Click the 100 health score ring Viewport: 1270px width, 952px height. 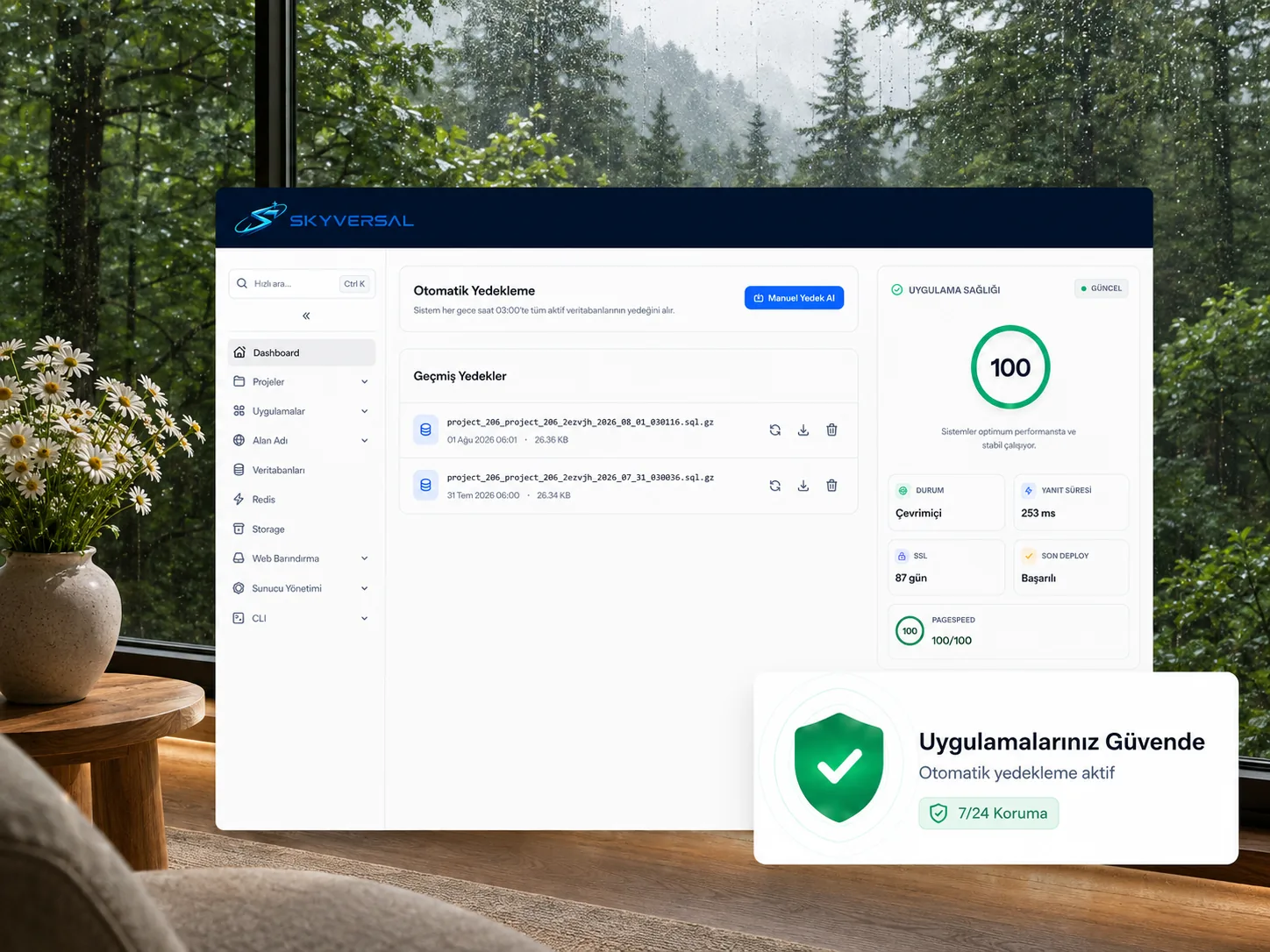click(x=1010, y=367)
